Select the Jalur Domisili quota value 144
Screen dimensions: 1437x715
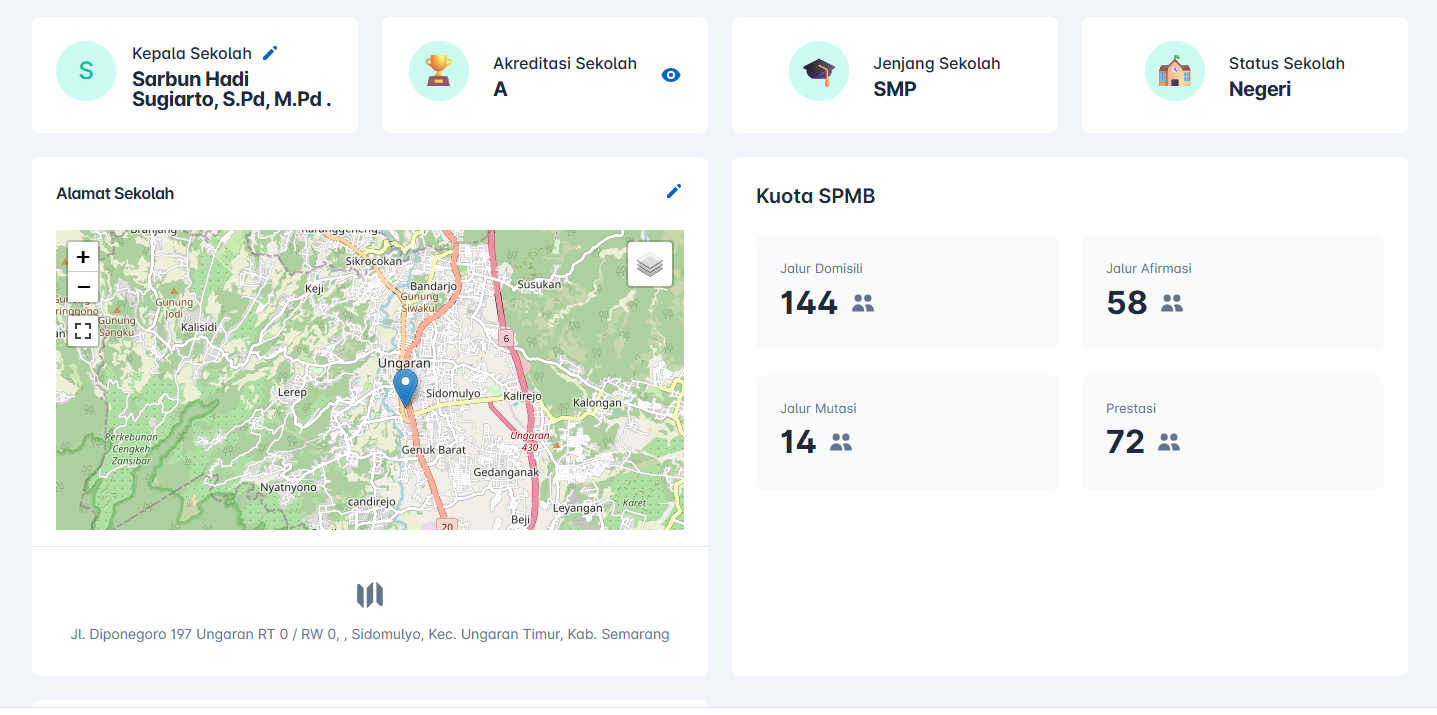click(x=809, y=303)
